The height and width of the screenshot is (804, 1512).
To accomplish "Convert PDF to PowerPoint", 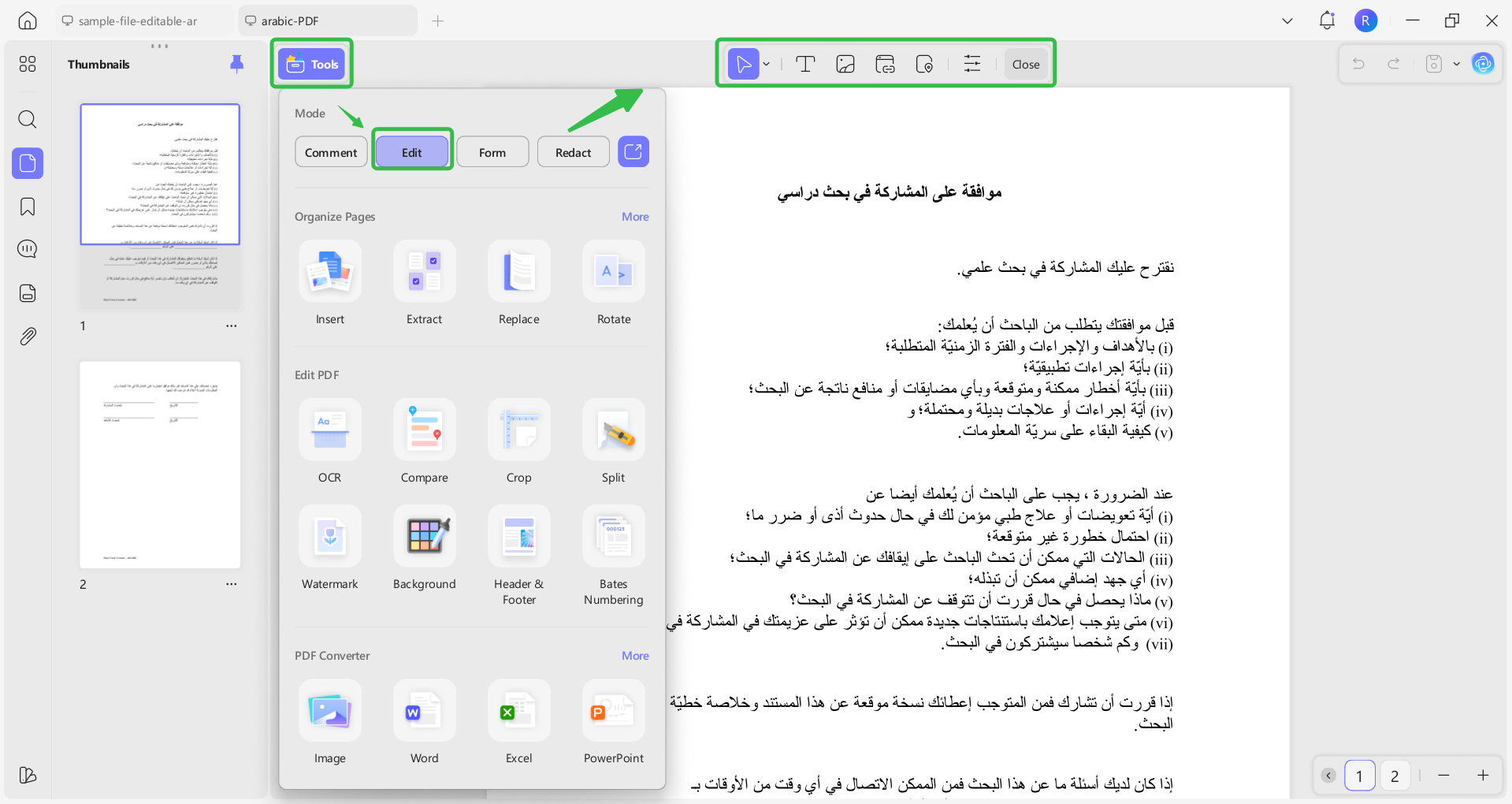I will [614, 722].
